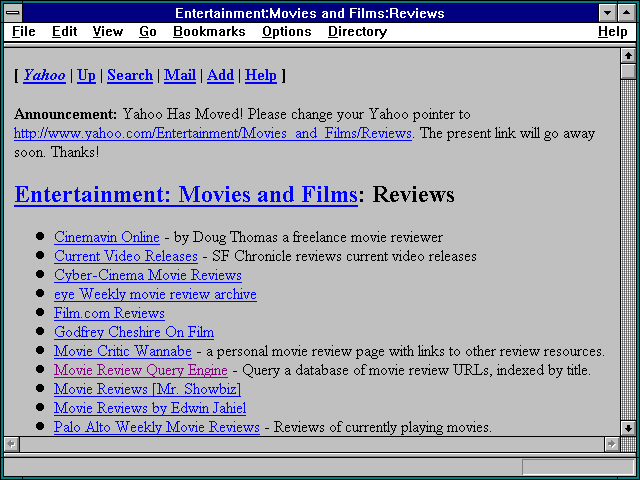
Task: Open the Options menu
Action: click(287, 32)
